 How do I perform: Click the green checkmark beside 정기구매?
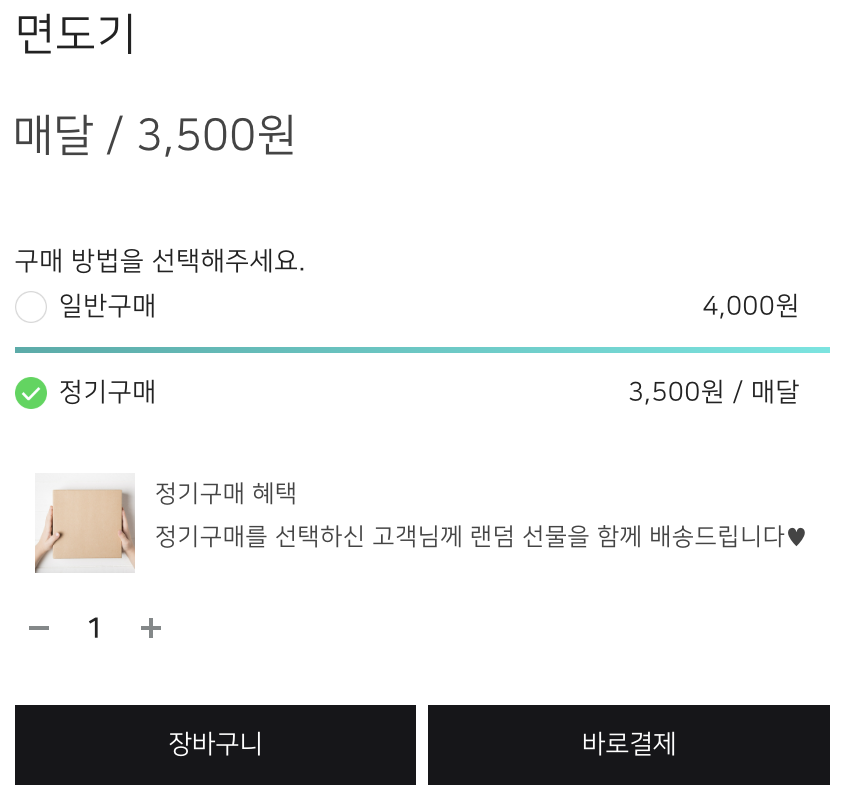pyautogui.click(x=31, y=393)
